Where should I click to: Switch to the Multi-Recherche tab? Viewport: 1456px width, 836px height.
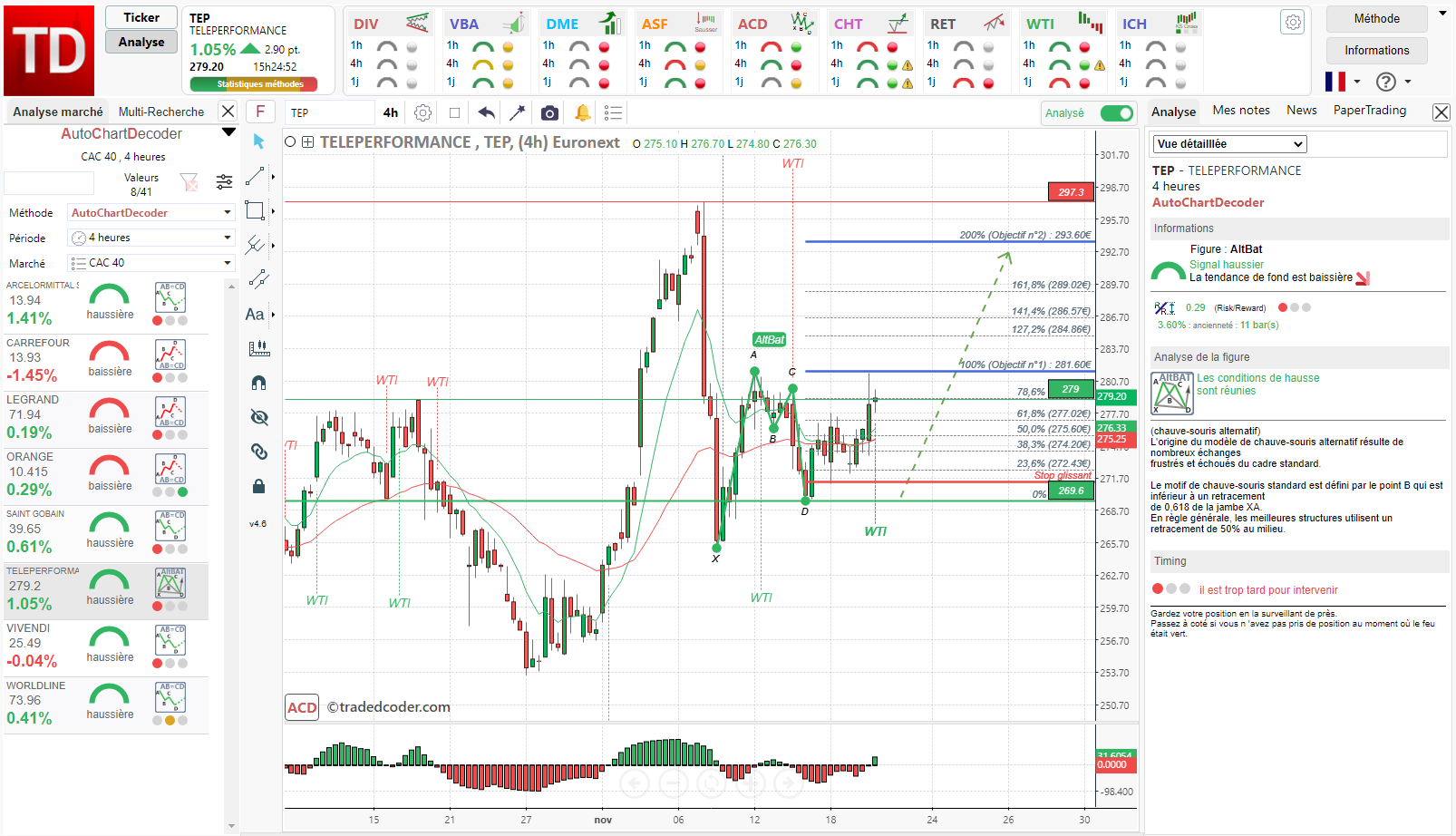pos(161,112)
